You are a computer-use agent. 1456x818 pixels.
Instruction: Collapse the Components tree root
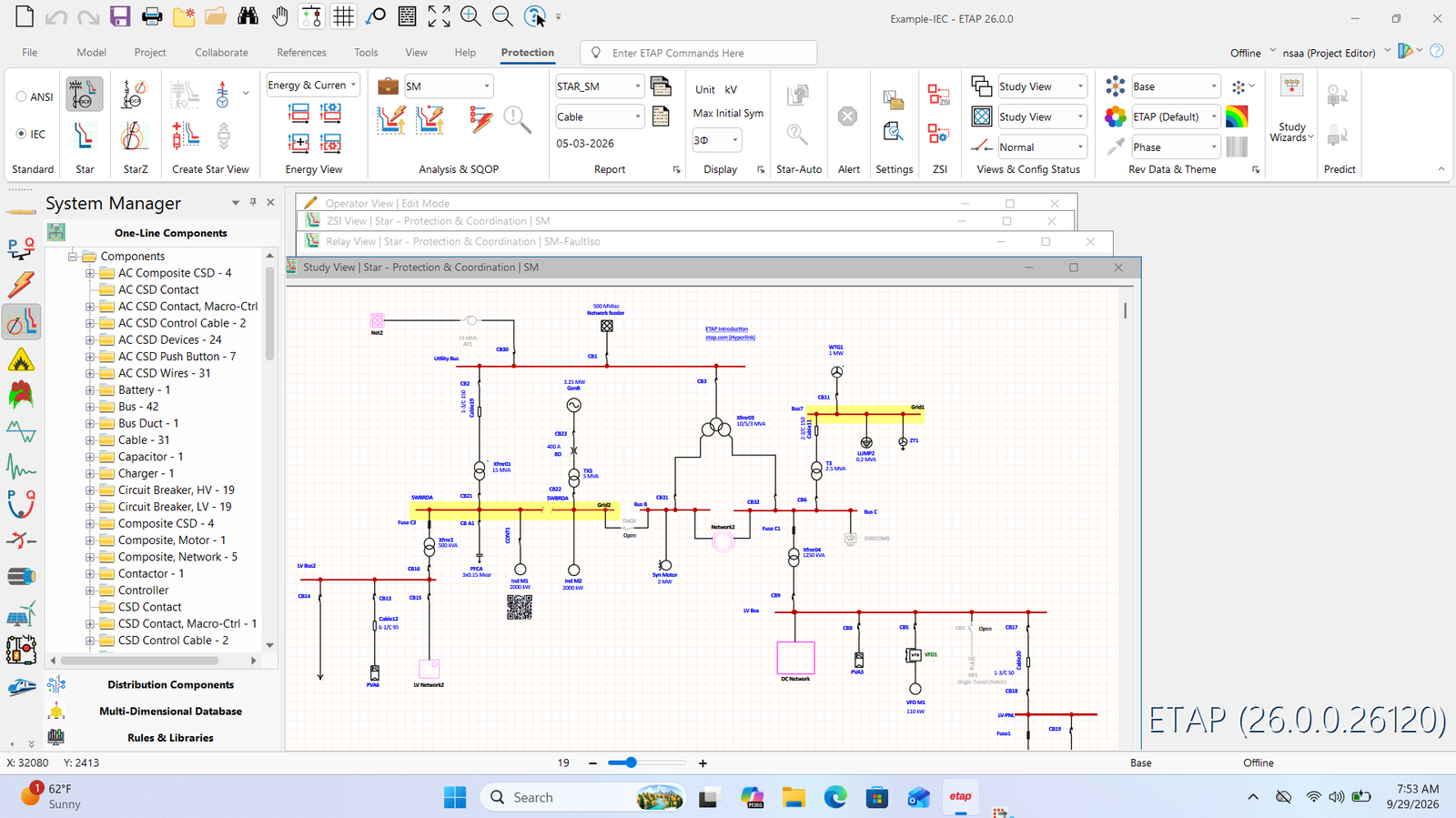72,257
